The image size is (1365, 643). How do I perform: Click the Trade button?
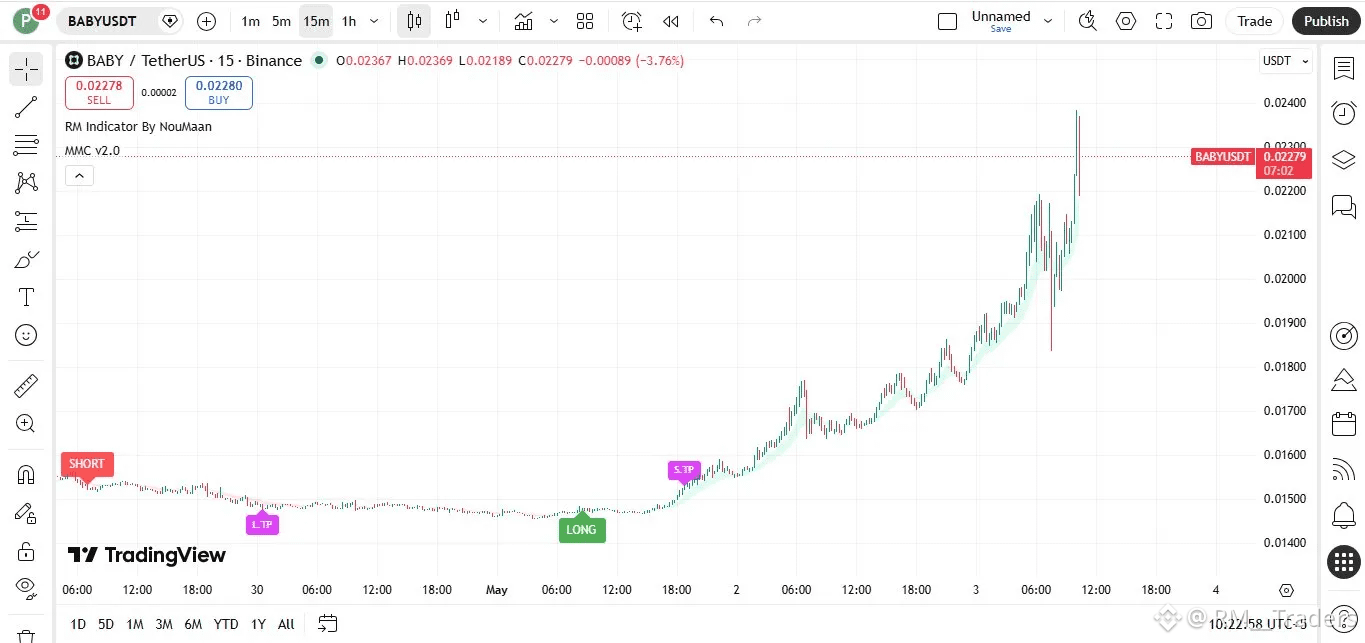1255,21
